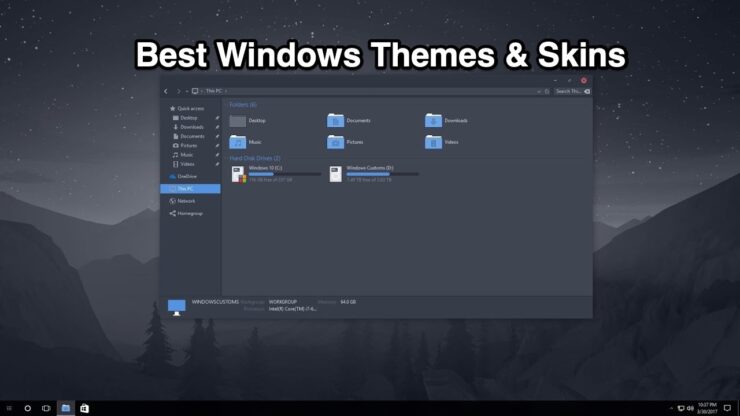This screenshot has height=416, width=740.
Task: Click the search box end icon
Action: click(x=587, y=92)
